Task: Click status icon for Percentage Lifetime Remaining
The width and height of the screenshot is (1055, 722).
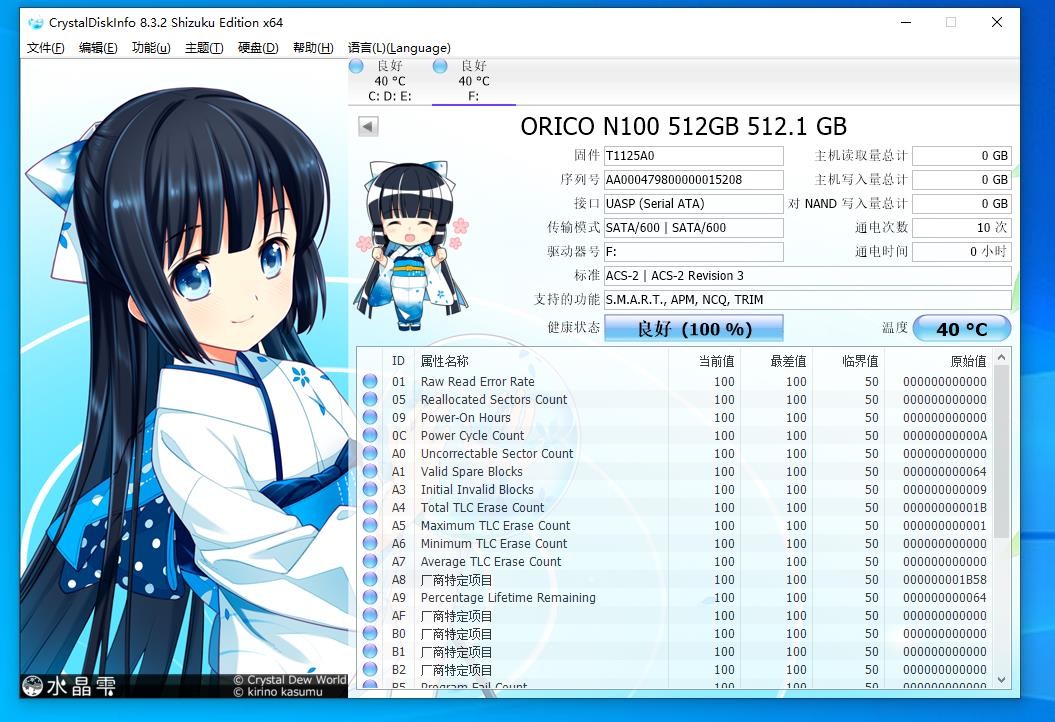Action: point(370,597)
